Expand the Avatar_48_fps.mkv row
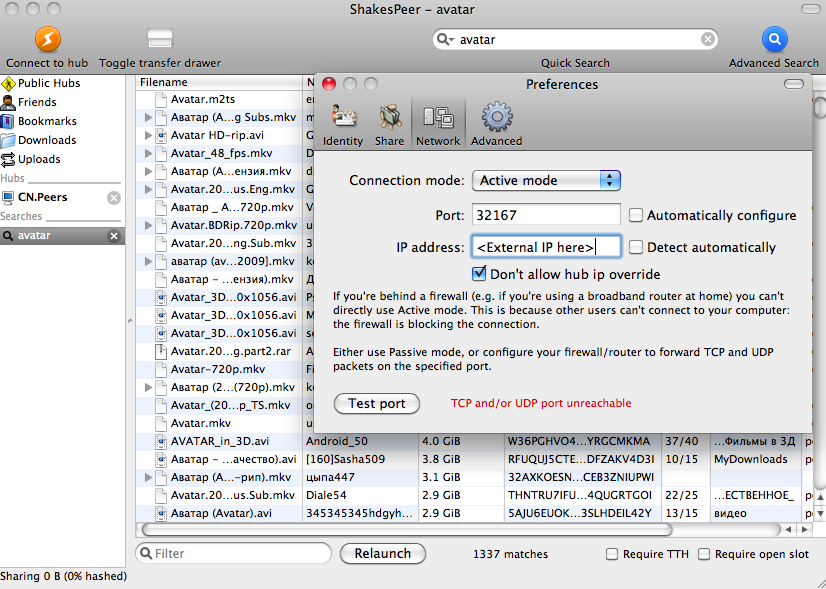The image size is (826, 589). coord(149,153)
